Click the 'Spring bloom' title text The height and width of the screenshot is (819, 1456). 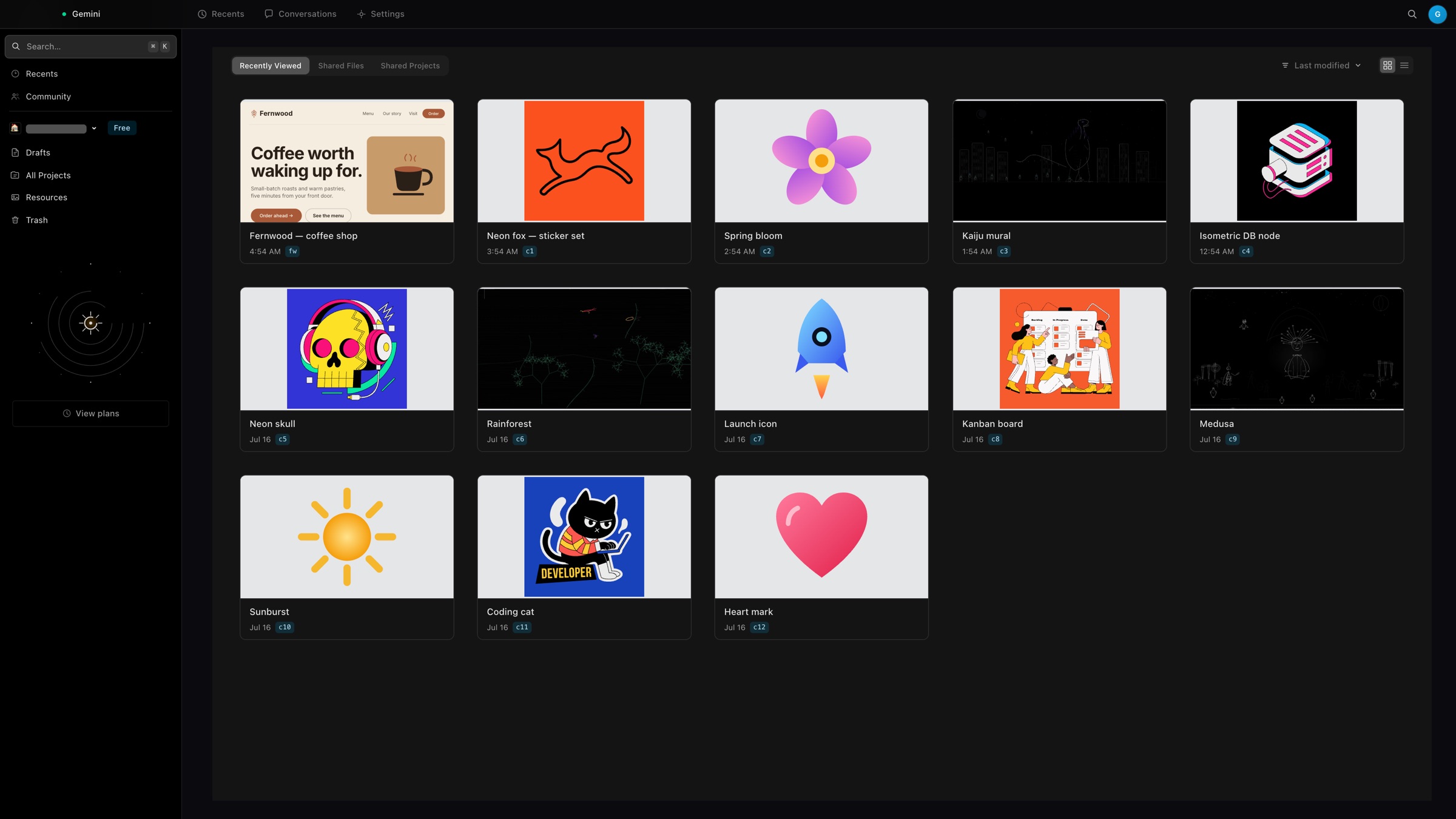coord(753,236)
